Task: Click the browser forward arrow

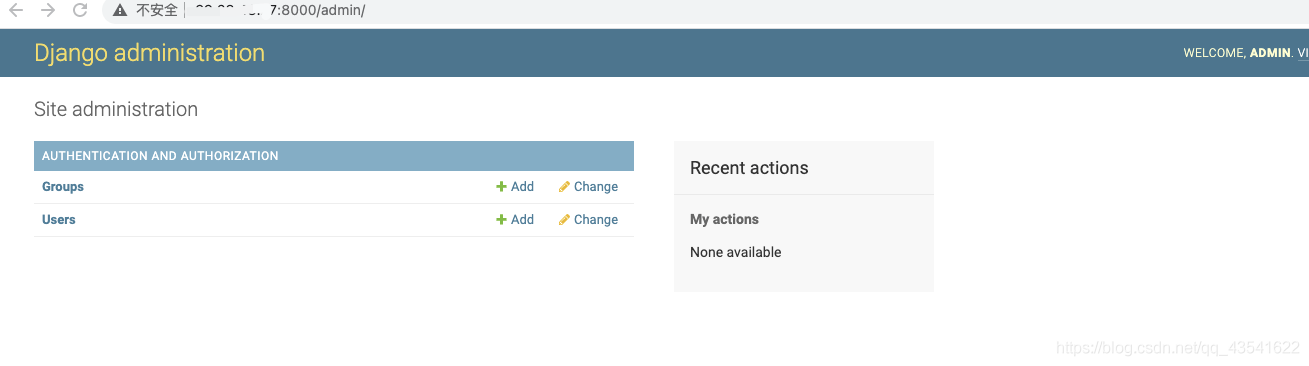Action: tap(48, 11)
